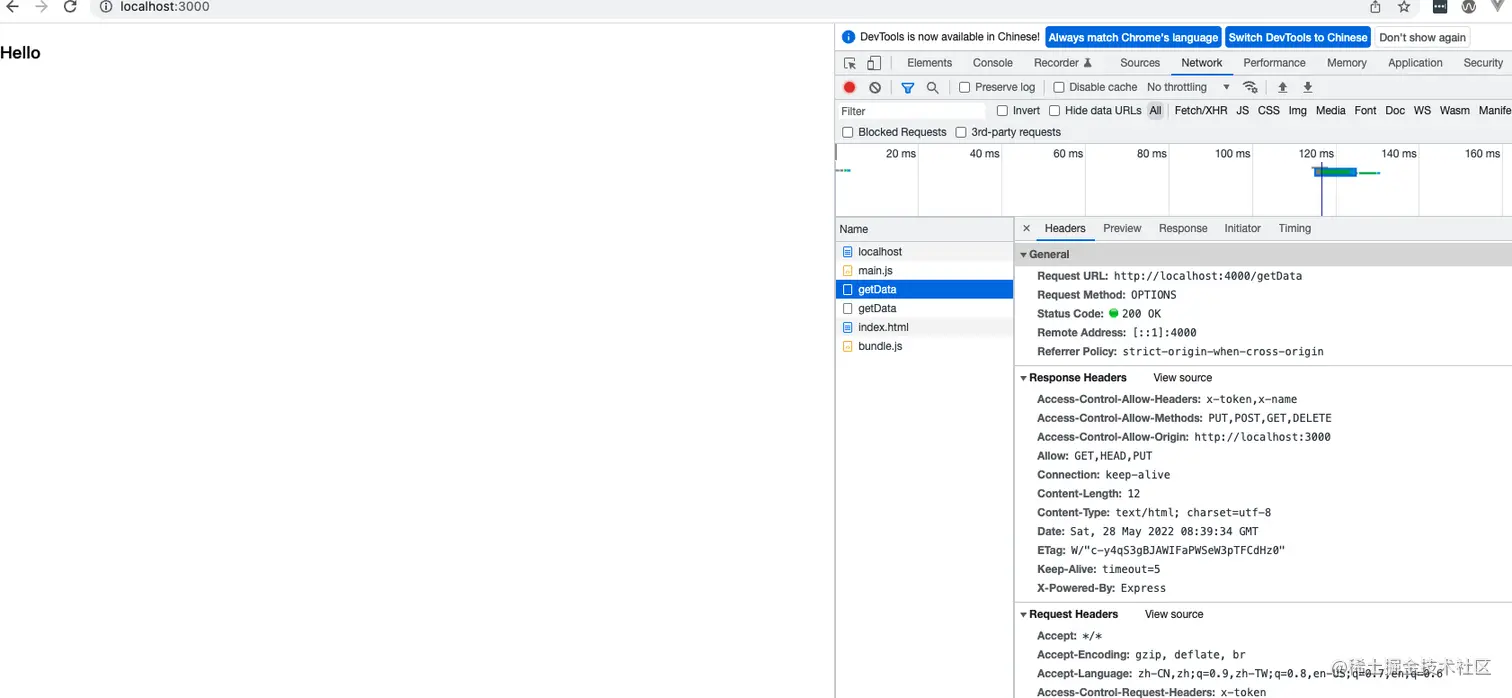The image size is (1512, 698).
Task: Share this page via the share icon
Action: point(1376,7)
